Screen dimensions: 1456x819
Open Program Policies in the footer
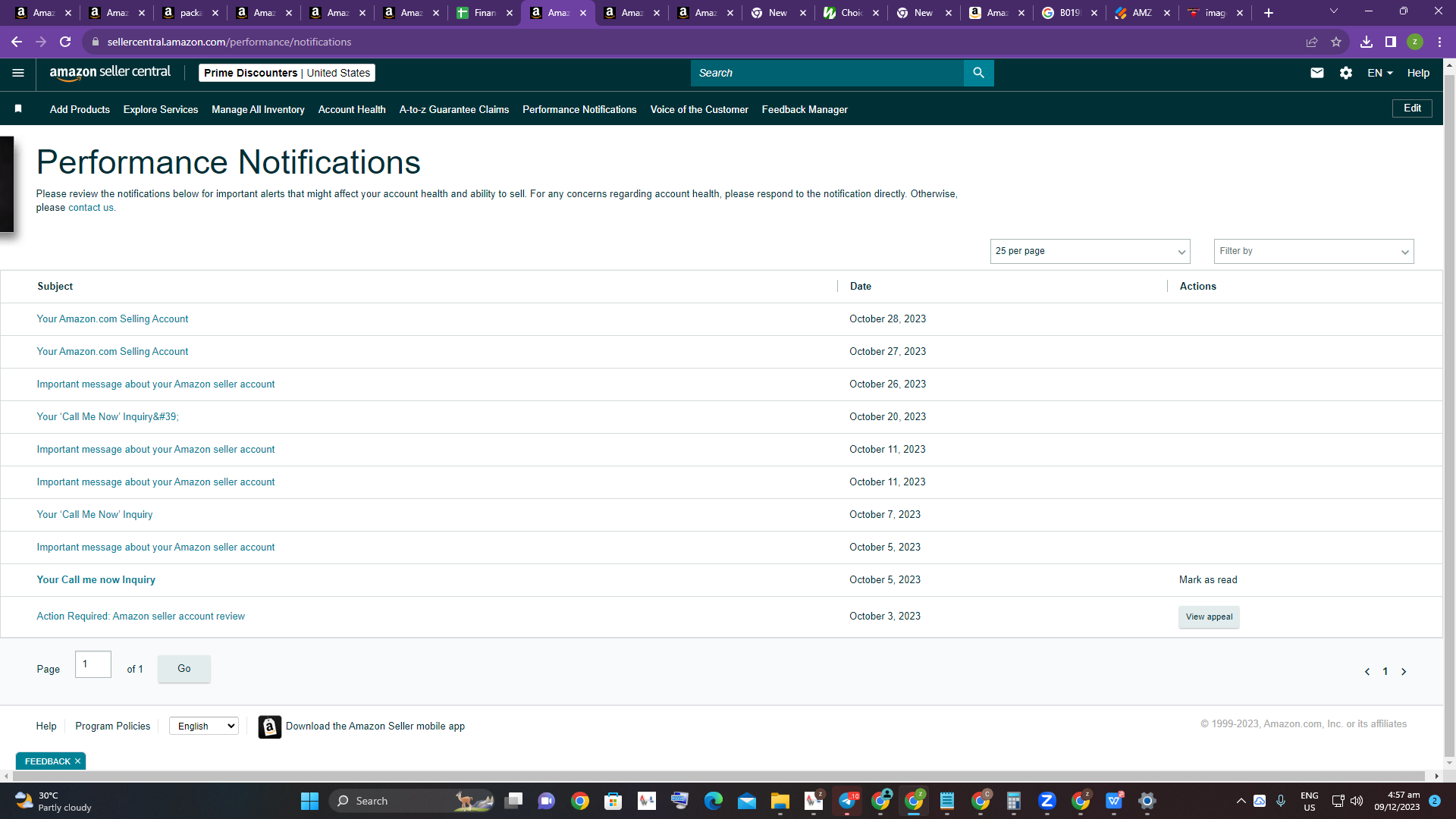[113, 726]
